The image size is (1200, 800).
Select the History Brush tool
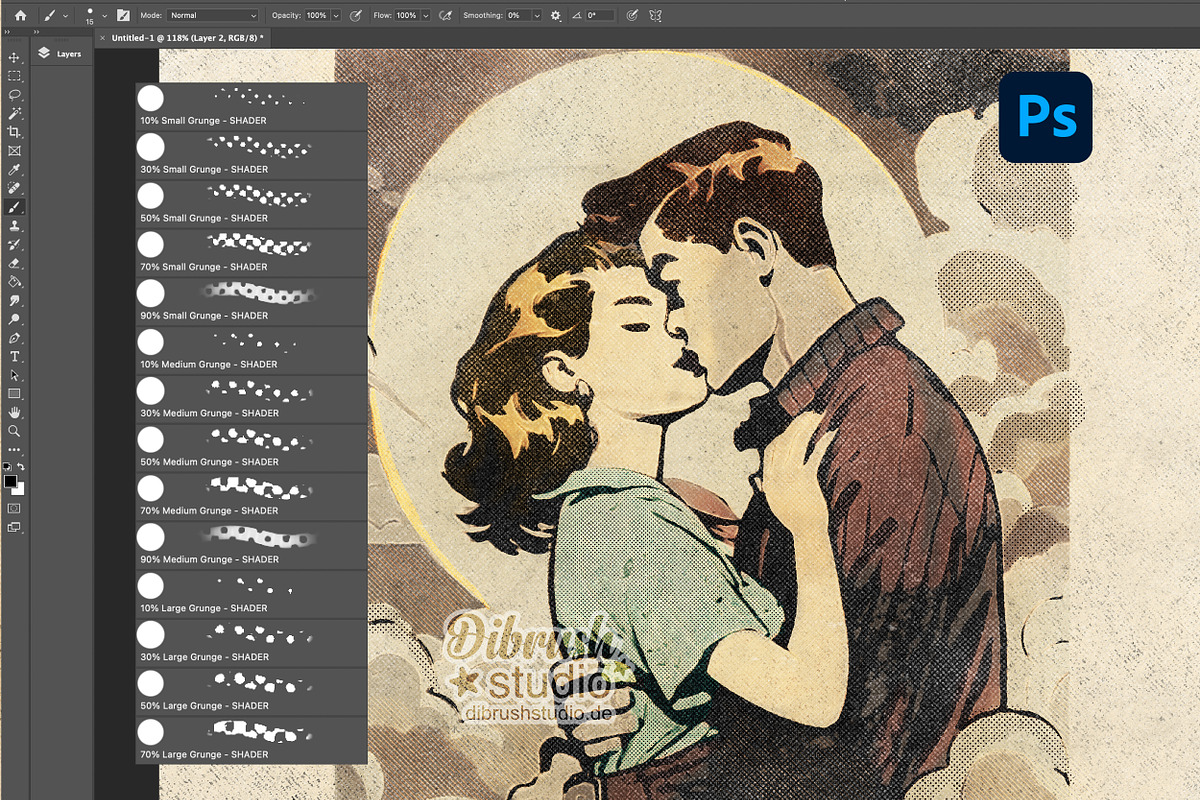(14, 244)
